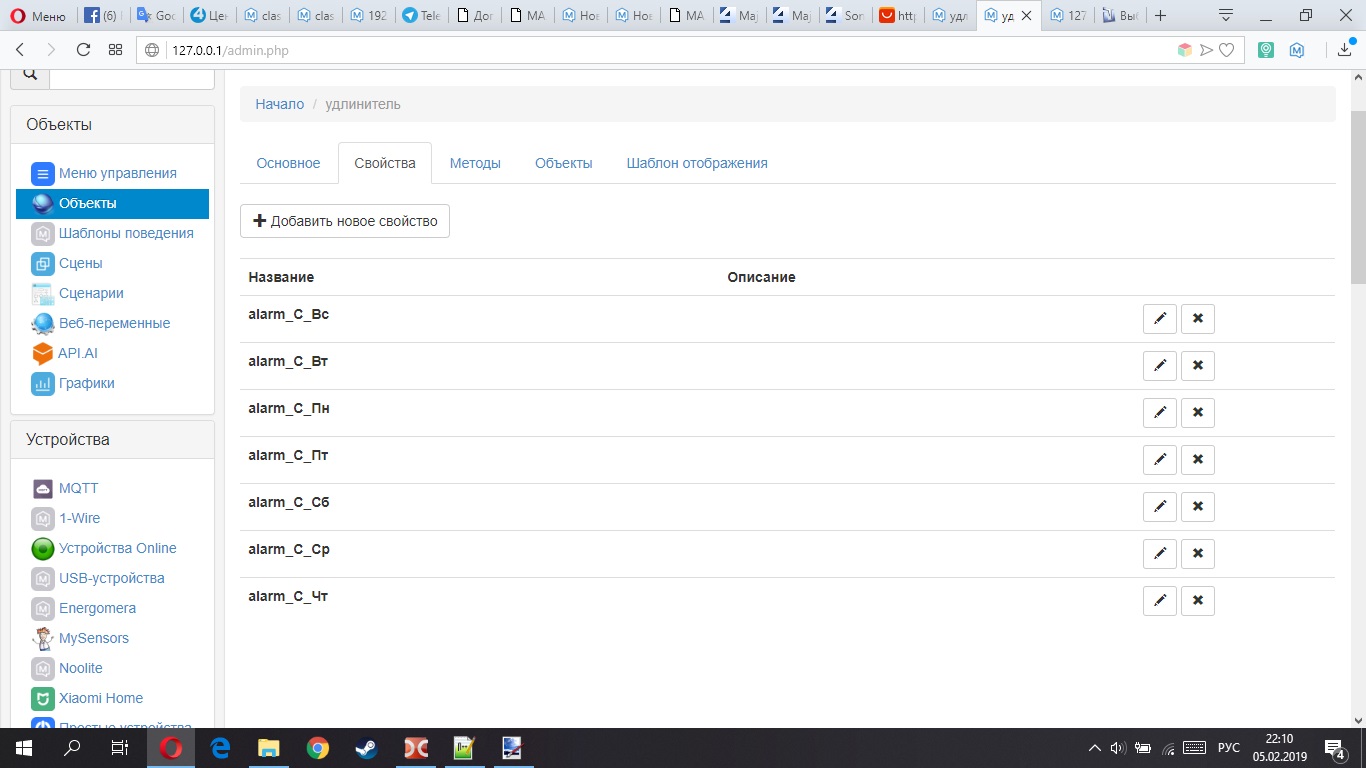Image resolution: width=1366 pixels, height=768 pixels.
Task: Click Добавить новое свойство button
Action: pyautogui.click(x=345, y=221)
